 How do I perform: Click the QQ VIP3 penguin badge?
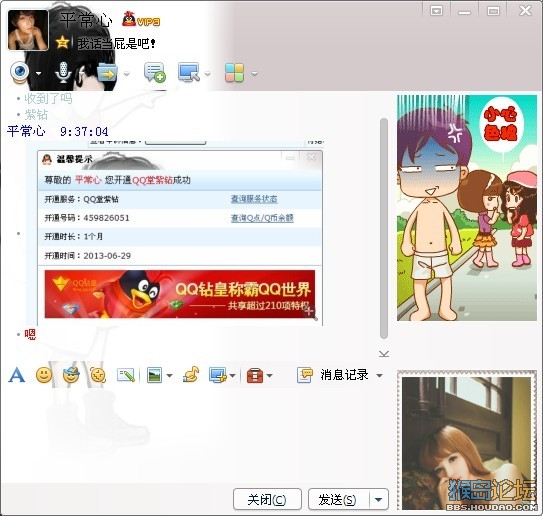click(141, 20)
